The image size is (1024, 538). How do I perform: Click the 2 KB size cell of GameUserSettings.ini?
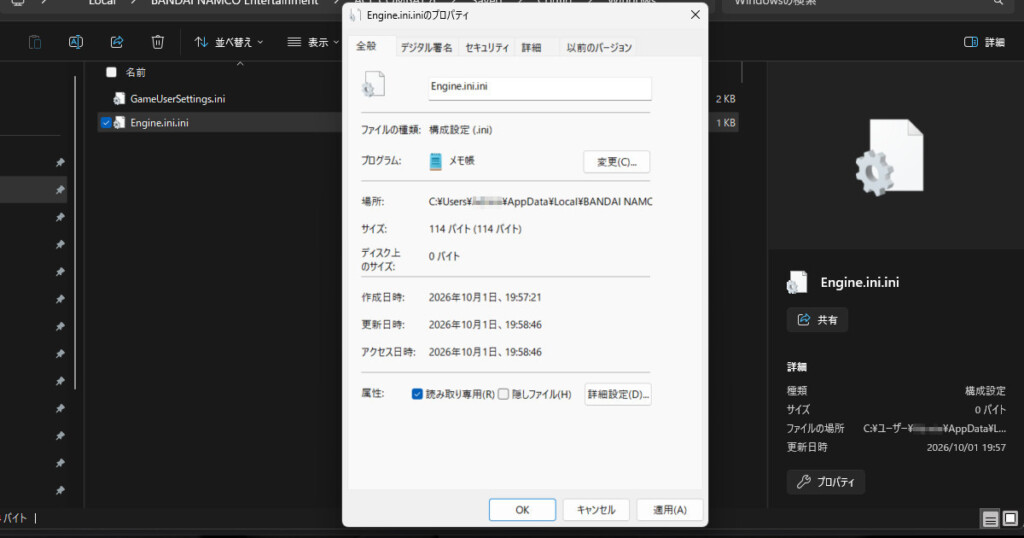point(726,99)
